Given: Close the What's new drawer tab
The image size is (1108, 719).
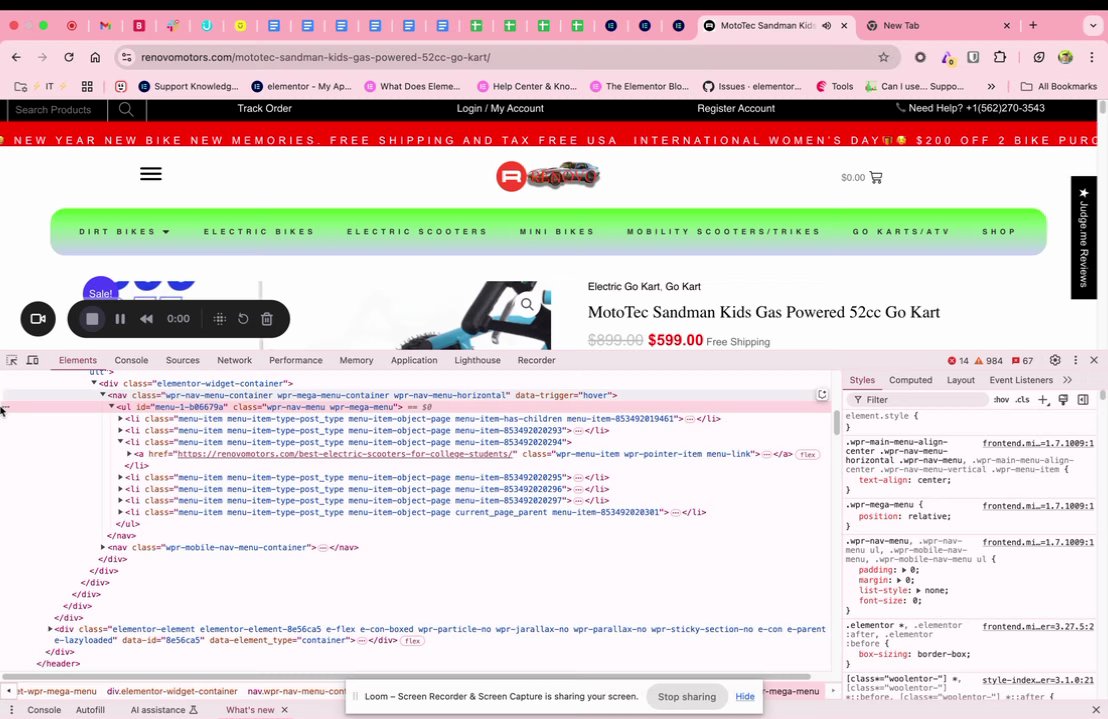Looking at the screenshot, I should pyautogui.click(x=285, y=710).
